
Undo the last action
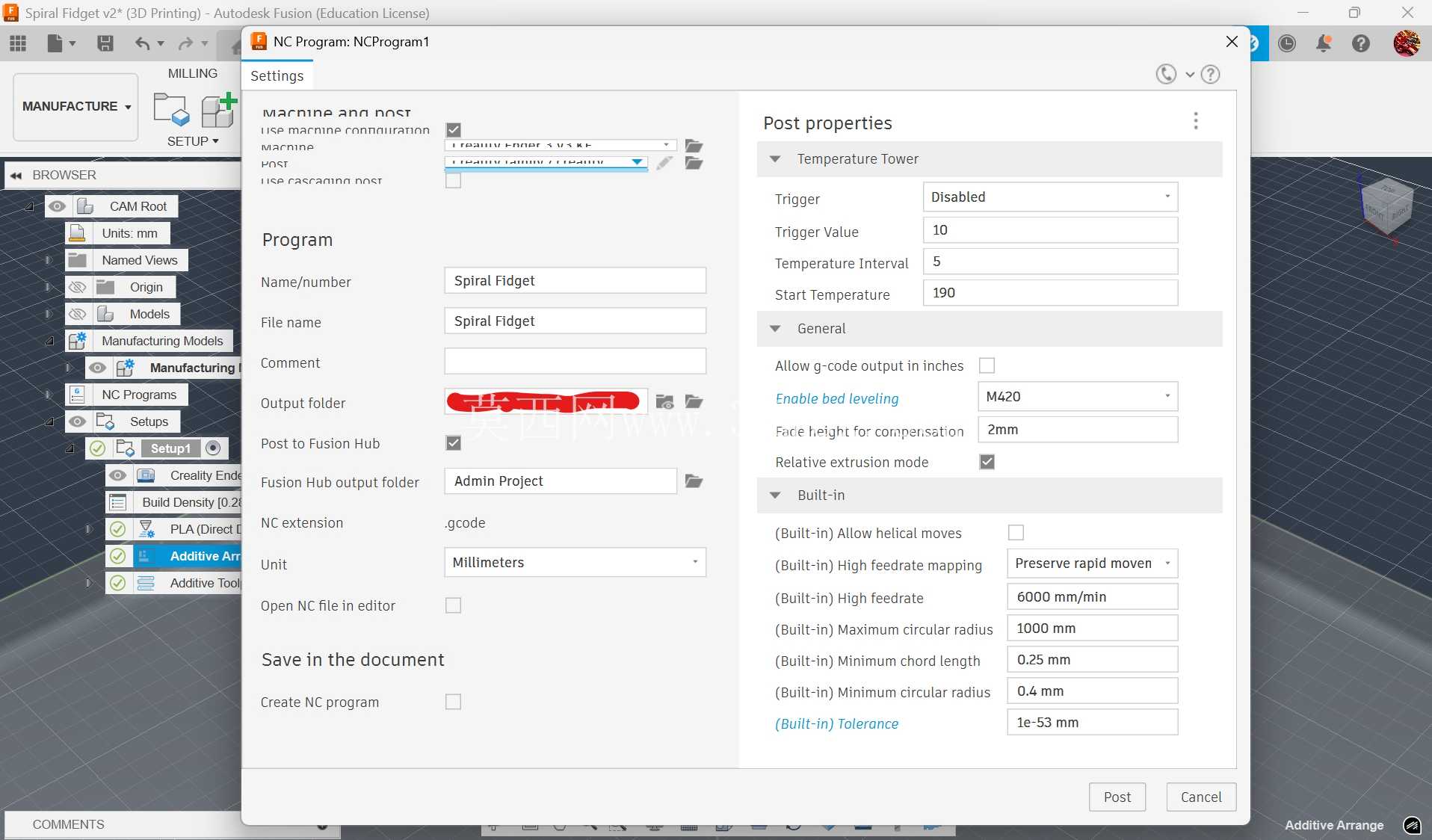point(142,43)
